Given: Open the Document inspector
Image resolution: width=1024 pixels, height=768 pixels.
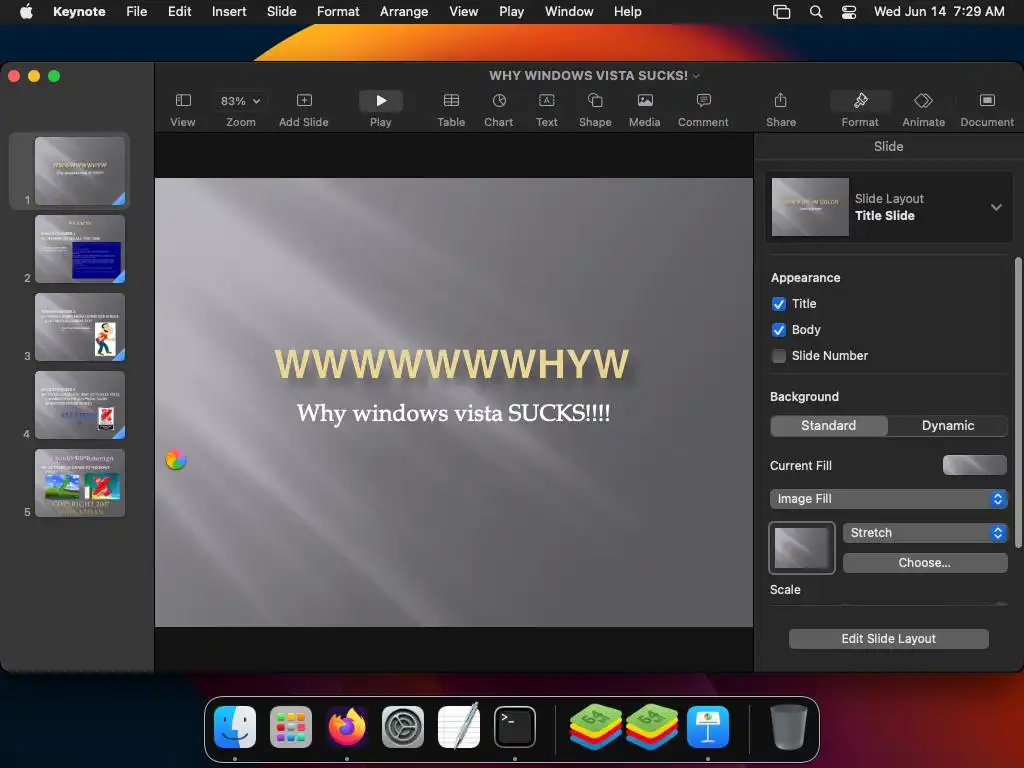Looking at the screenshot, I should 987,109.
